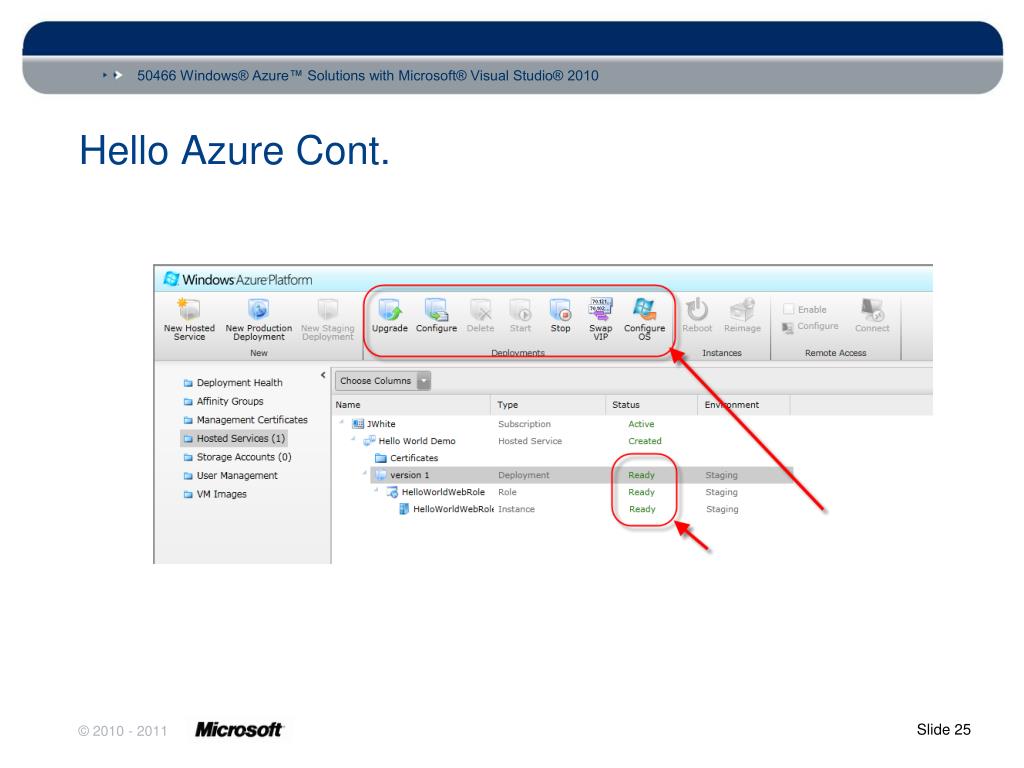Click the Connect remote access icon
This screenshot has height=768, width=1024.
pyautogui.click(x=872, y=310)
